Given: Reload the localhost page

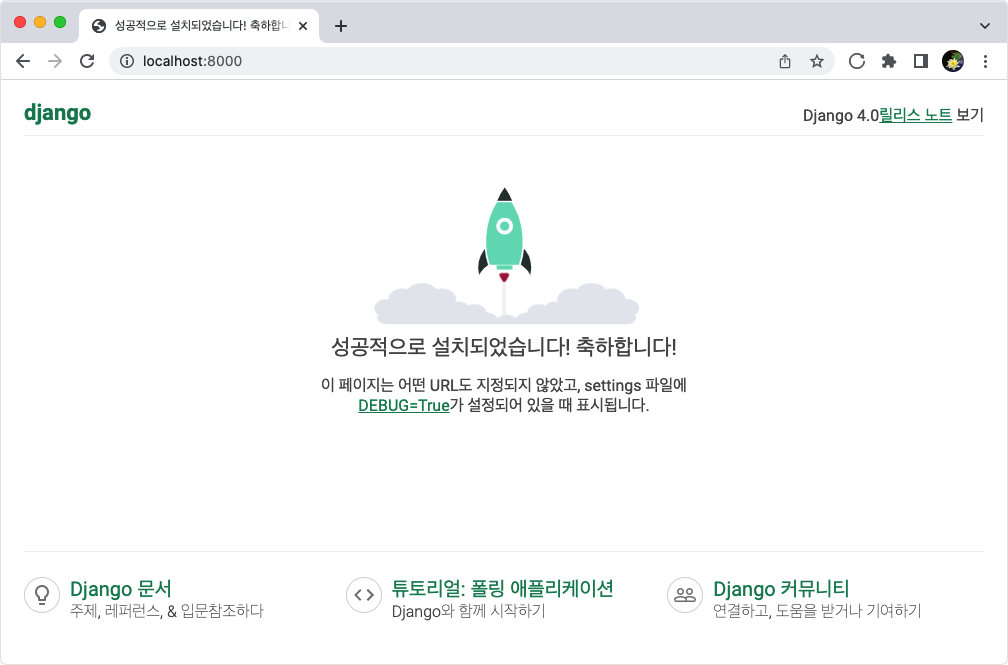Looking at the screenshot, I should pyautogui.click(x=87, y=61).
